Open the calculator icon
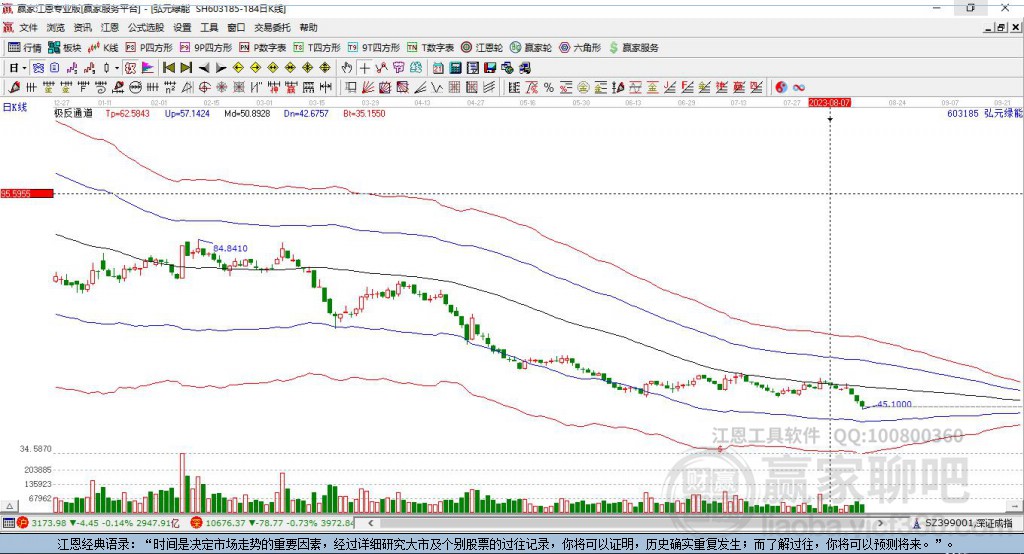Image resolution: width=1024 pixels, height=554 pixels. point(455,68)
